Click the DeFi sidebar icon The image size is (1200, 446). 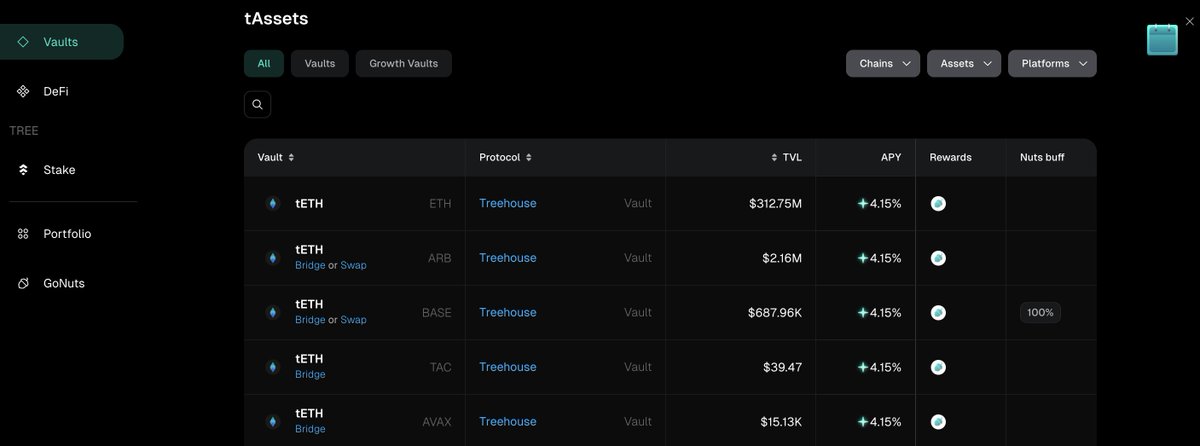[x=23, y=91]
